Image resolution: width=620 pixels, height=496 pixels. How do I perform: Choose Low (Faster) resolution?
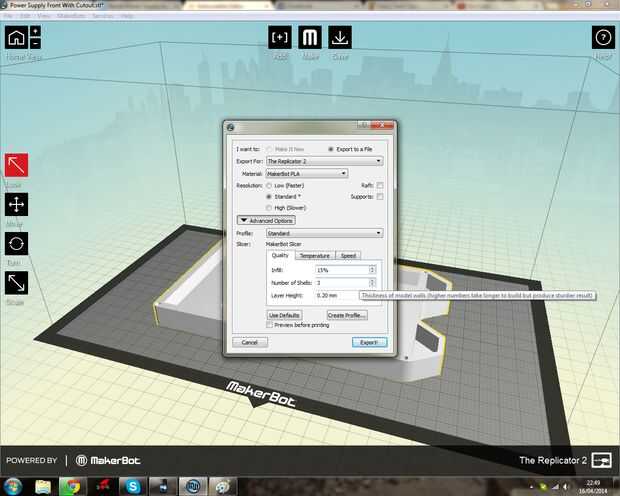click(x=269, y=186)
